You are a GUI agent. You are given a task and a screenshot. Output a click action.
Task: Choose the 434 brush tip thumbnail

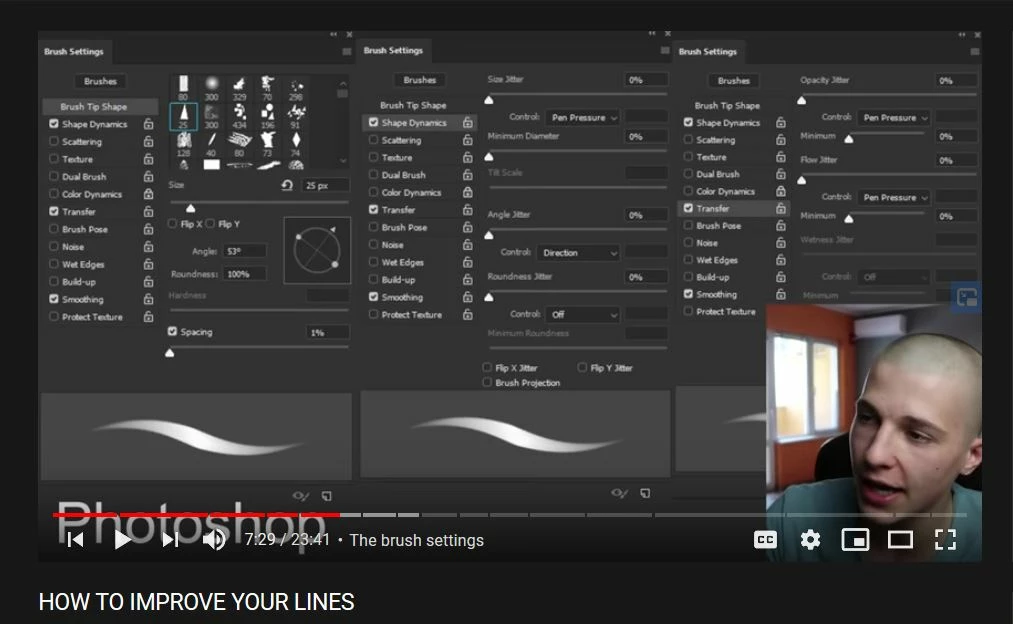coord(239,116)
